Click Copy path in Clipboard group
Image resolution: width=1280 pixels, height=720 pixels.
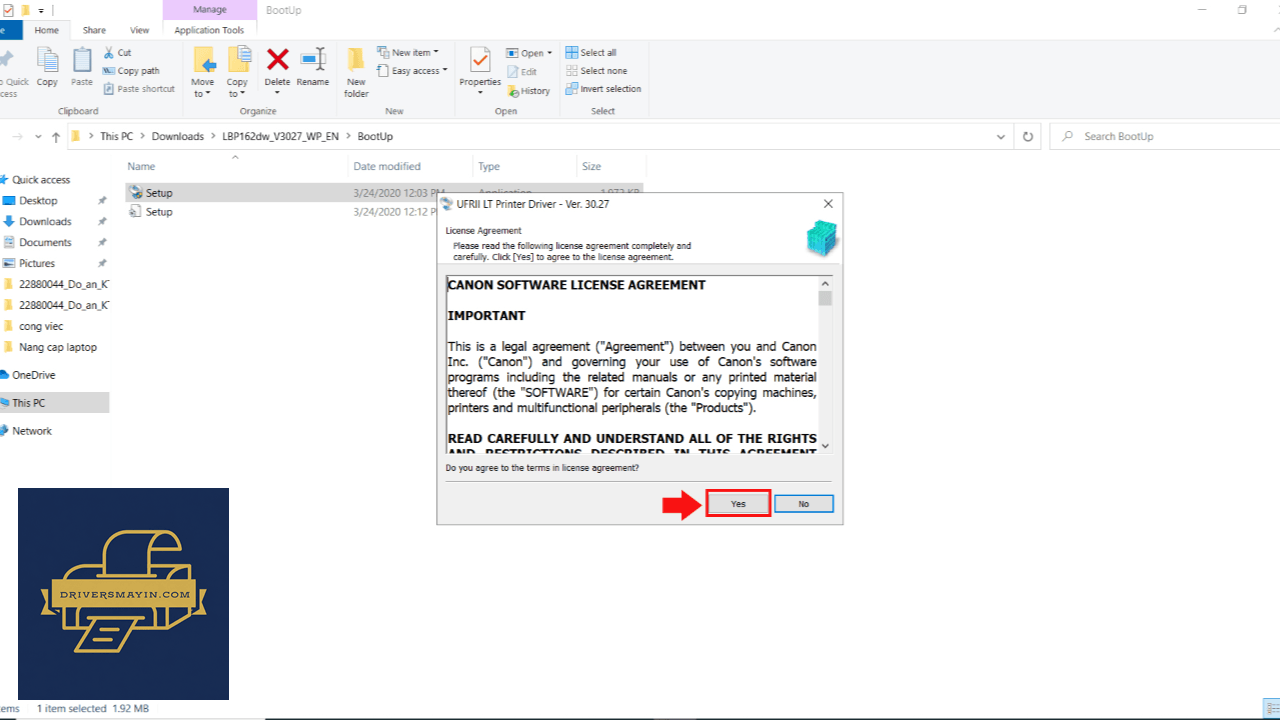tap(131, 71)
